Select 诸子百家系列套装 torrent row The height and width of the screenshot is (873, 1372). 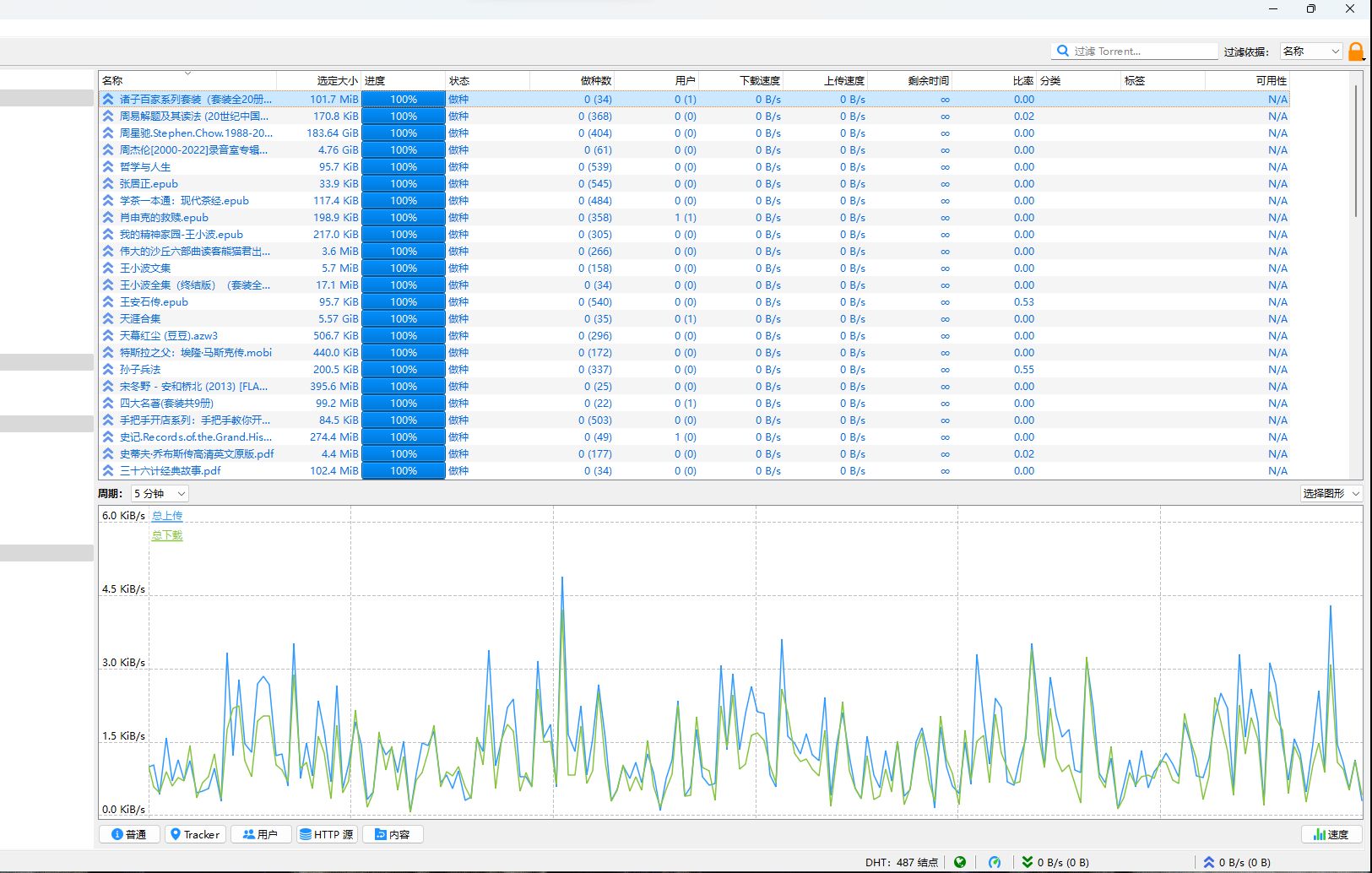tap(694, 99)
